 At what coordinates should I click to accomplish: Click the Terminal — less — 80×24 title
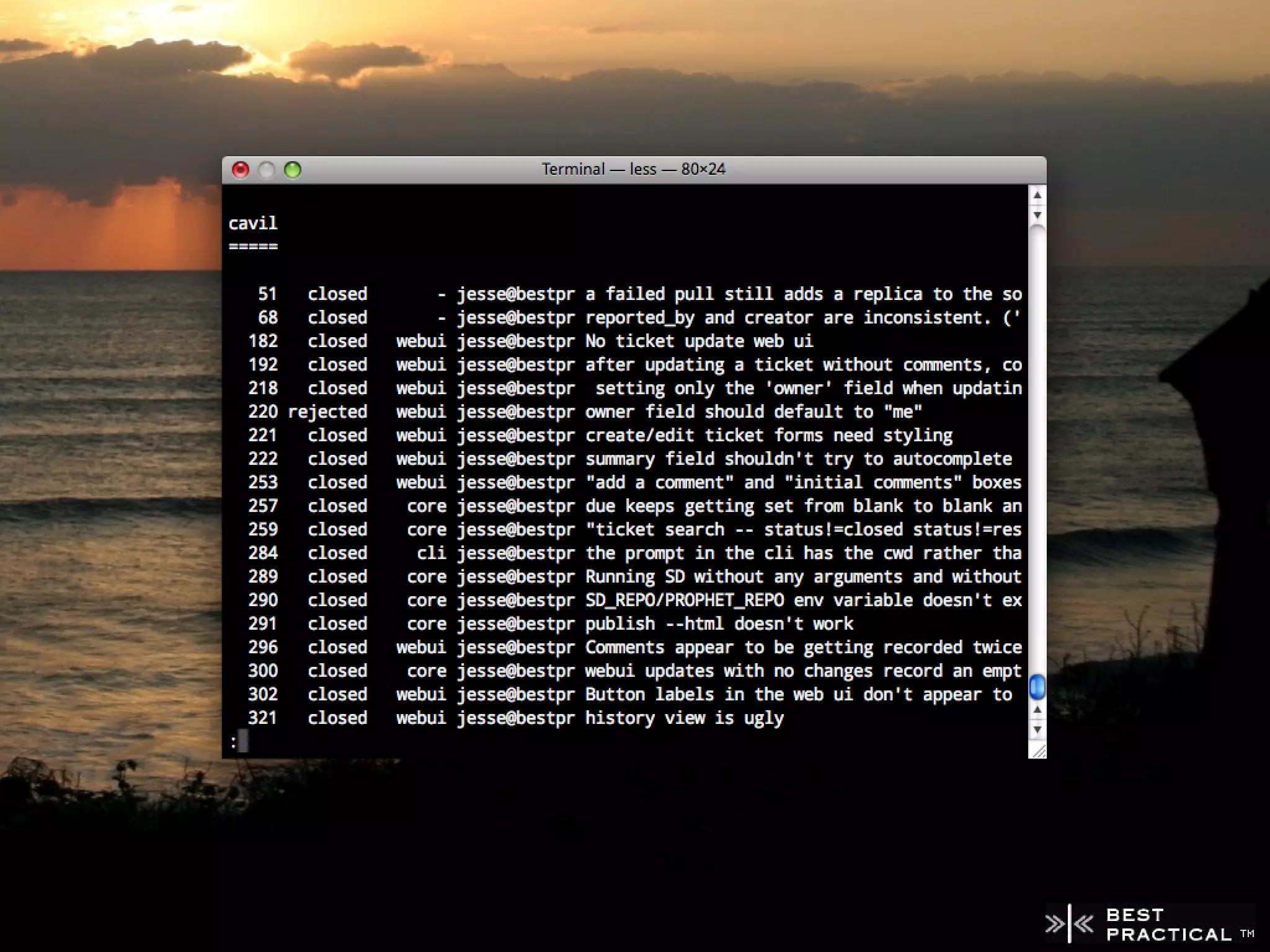click(633, 169)
